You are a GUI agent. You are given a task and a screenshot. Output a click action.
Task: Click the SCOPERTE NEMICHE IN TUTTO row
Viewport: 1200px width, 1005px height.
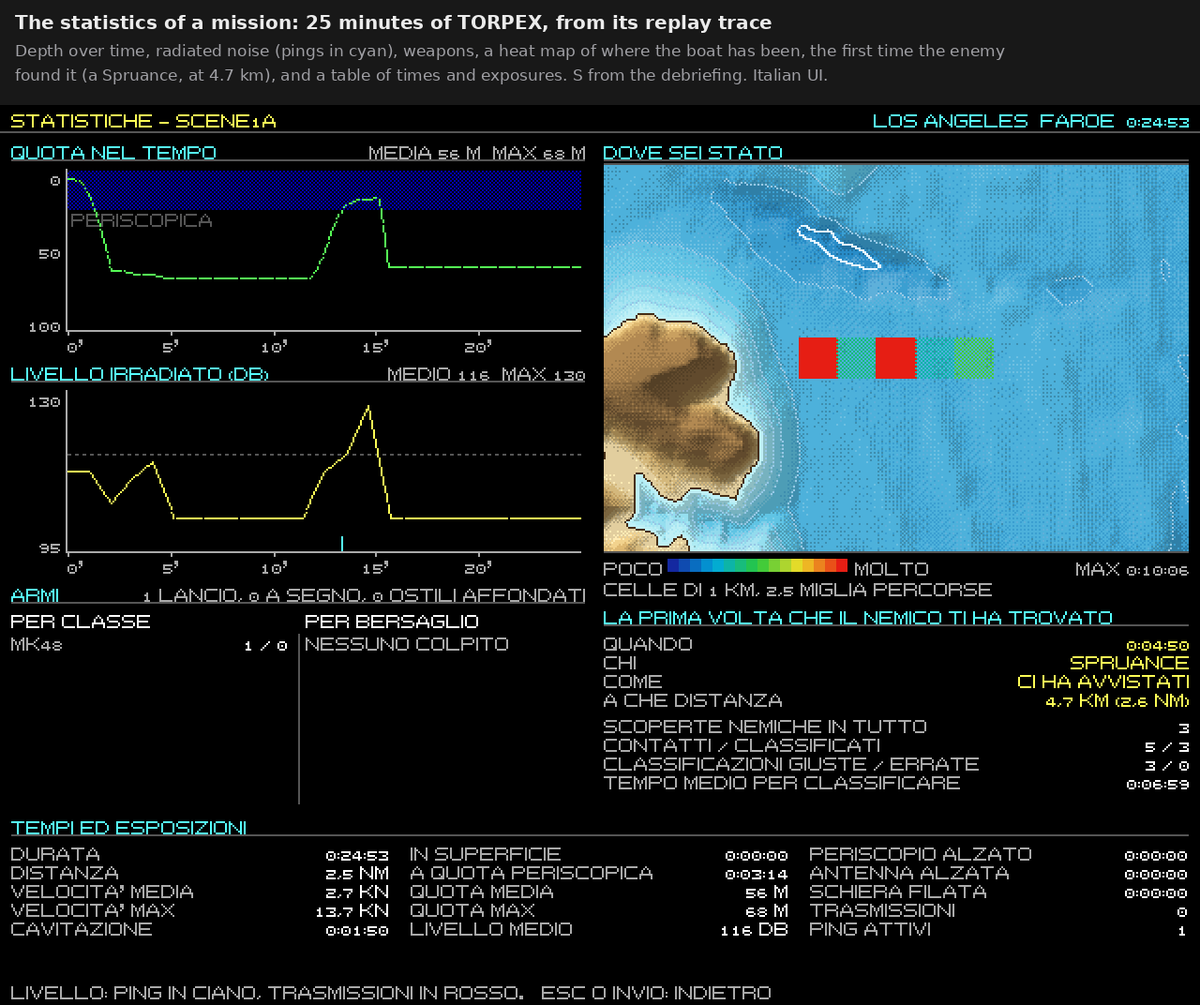tap(896, 726)
